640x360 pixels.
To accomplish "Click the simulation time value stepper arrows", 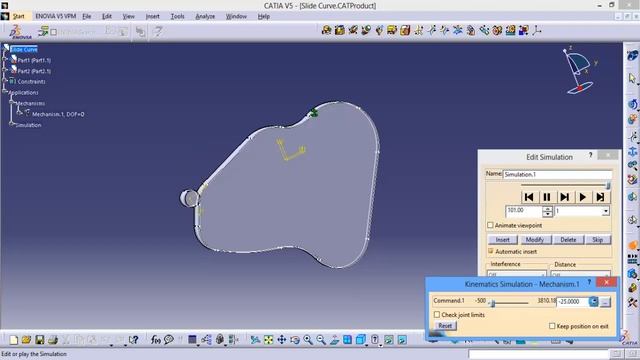I will pos(547,211).
